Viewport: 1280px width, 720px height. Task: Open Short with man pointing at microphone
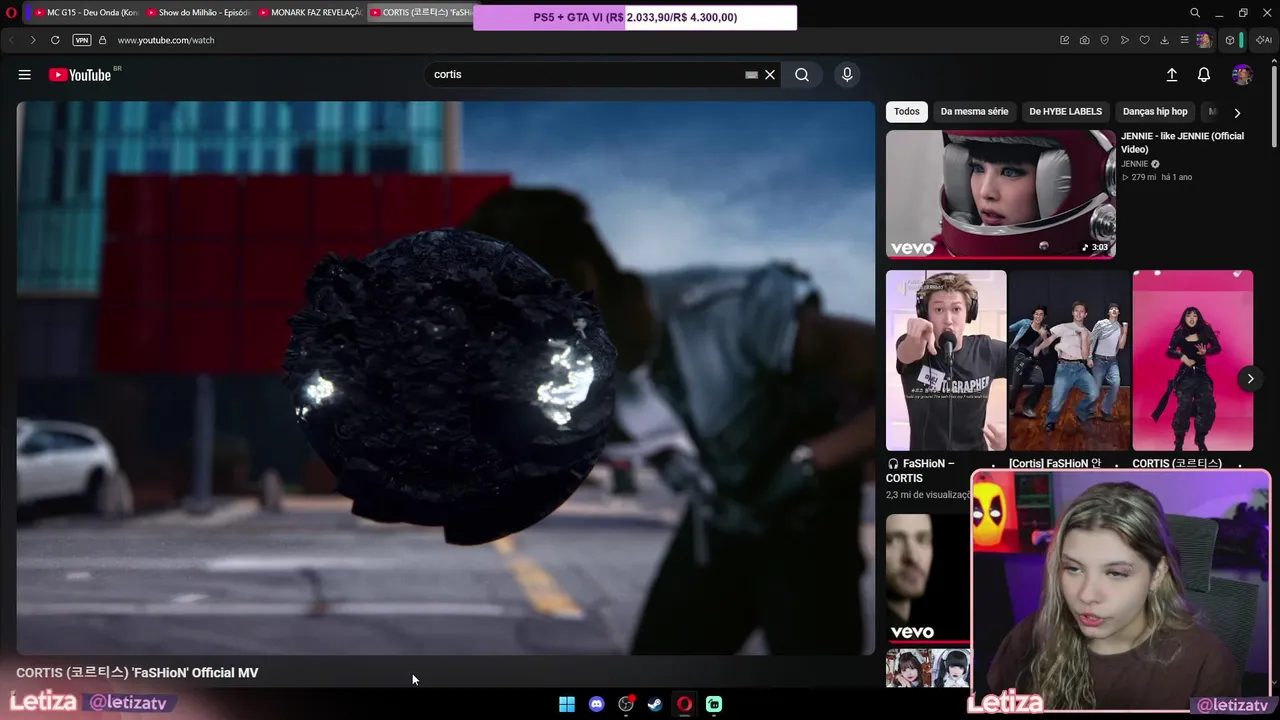pos(946,360)
